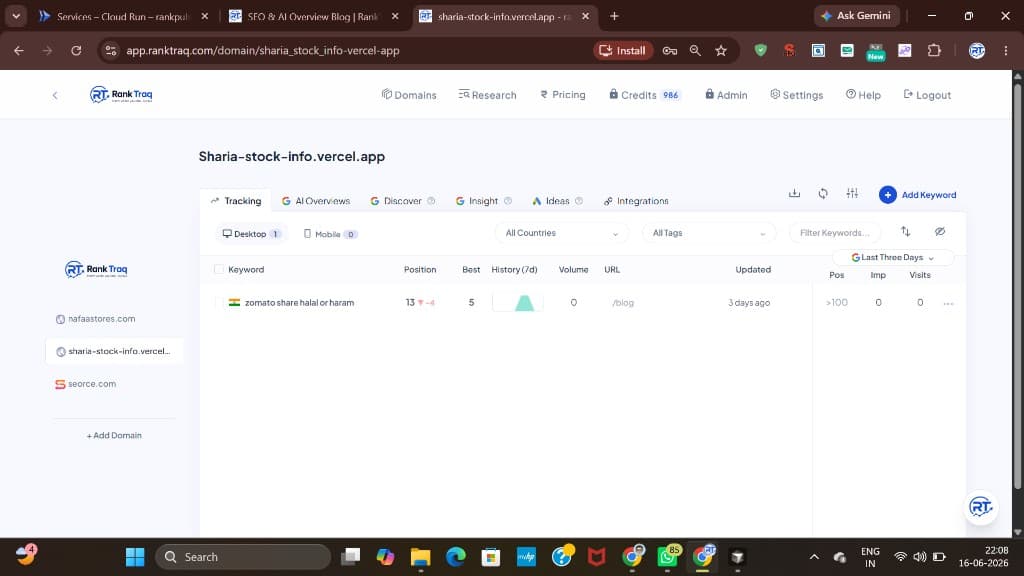Switch to the SEO & AI Overview Blog tab
Image resolution: width=1024 pixels, height=576 pixels.
pos(312,16)
